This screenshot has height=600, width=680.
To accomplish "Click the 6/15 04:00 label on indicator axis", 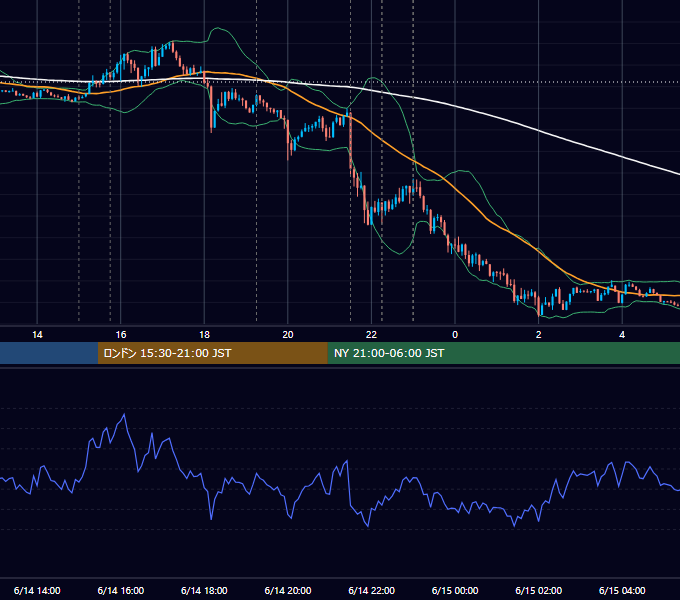I will point(622,590).
